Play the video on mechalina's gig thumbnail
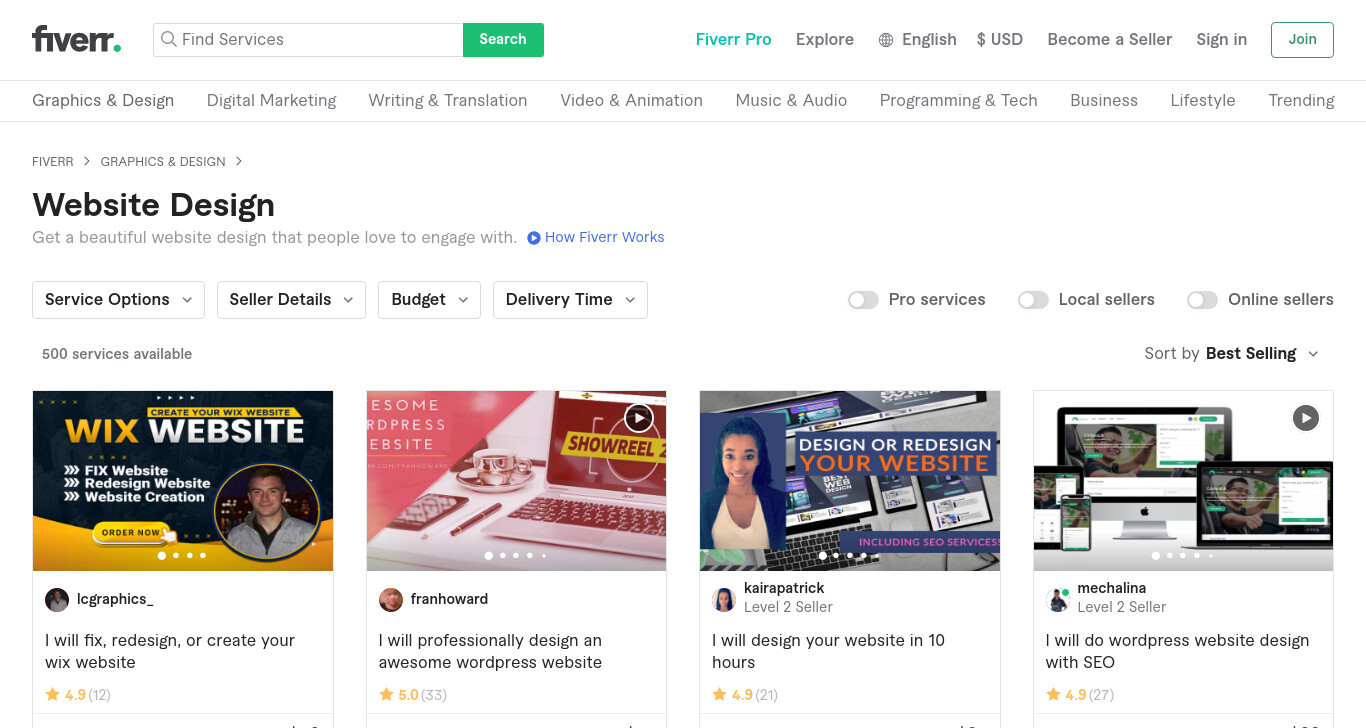Image resolution: width=1366 pixels, height=728 pixels. (x=1306, y=417)
